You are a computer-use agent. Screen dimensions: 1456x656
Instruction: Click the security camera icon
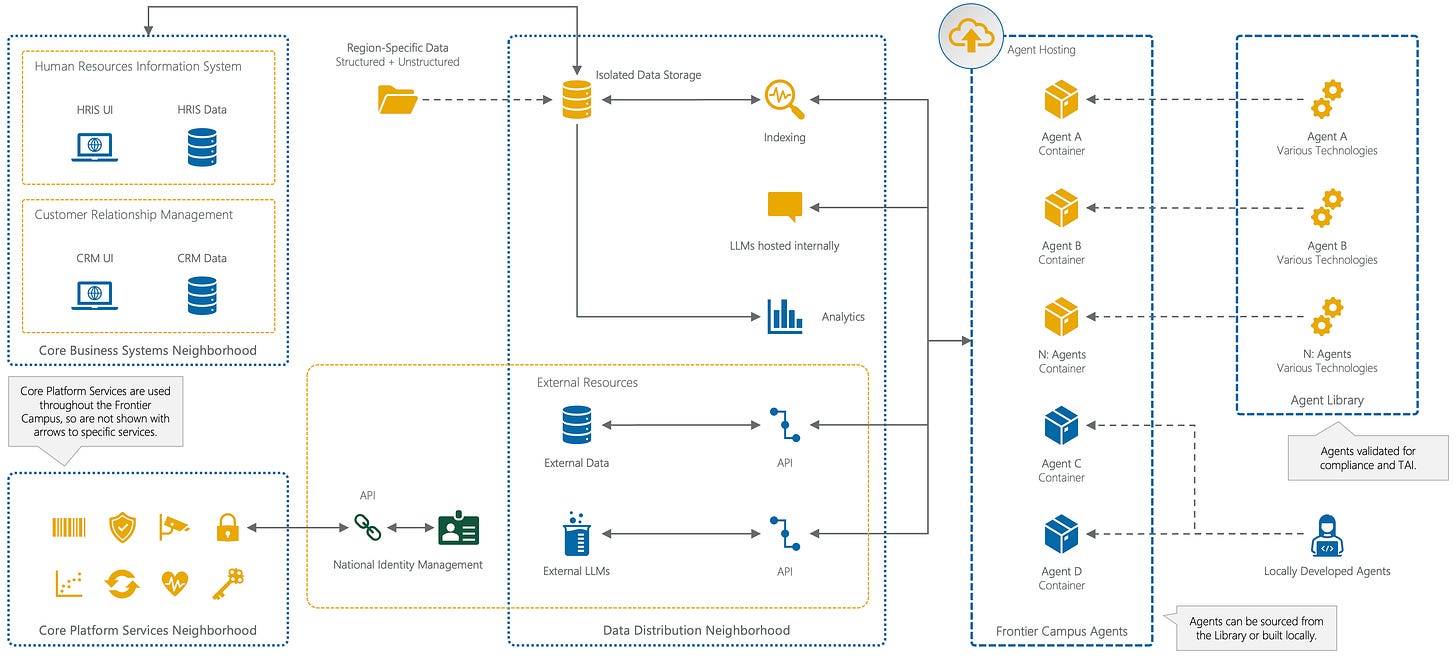(174, 526)
